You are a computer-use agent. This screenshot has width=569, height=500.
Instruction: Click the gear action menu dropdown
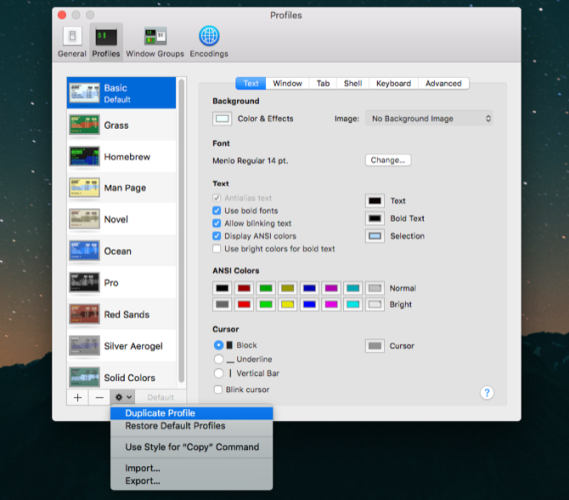click(123, 398)
